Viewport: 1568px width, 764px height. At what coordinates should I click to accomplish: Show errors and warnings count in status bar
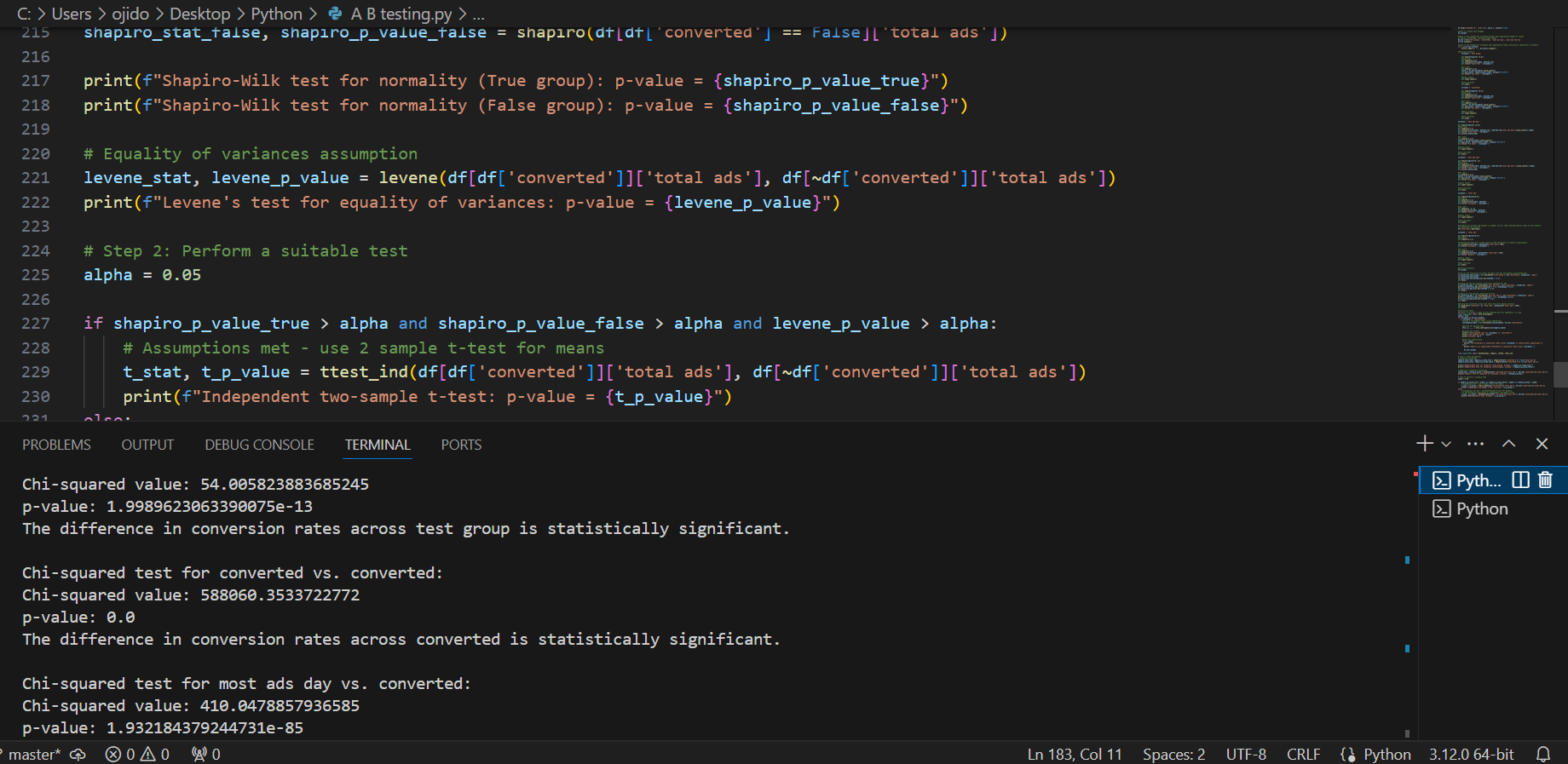click(137, 754)
